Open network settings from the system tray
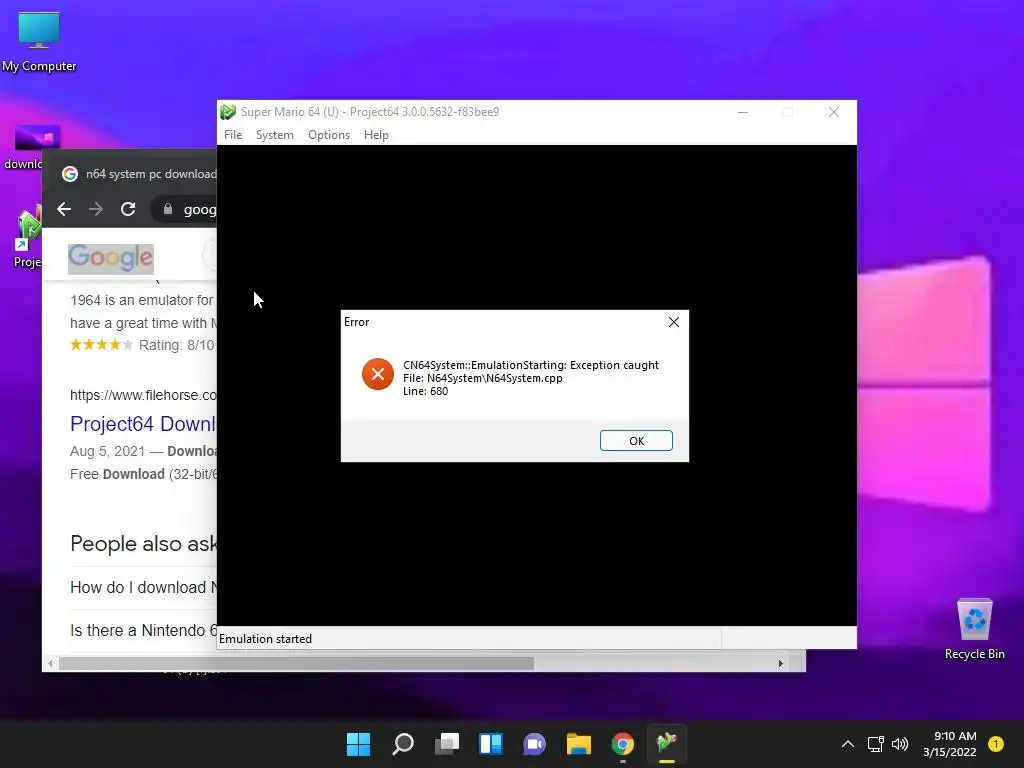 875,744
